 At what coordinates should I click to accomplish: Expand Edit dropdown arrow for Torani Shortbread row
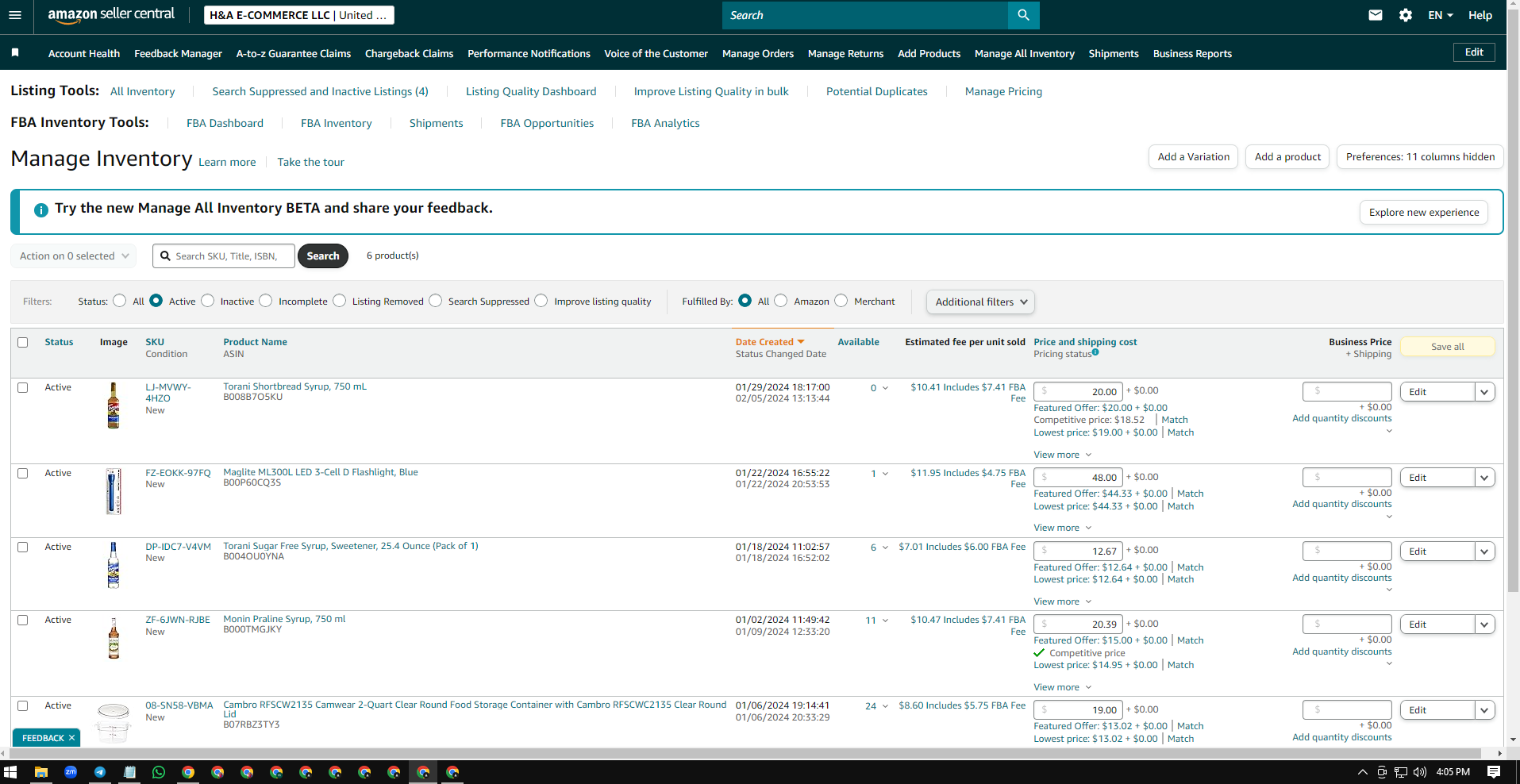(x=1484, y=392)
